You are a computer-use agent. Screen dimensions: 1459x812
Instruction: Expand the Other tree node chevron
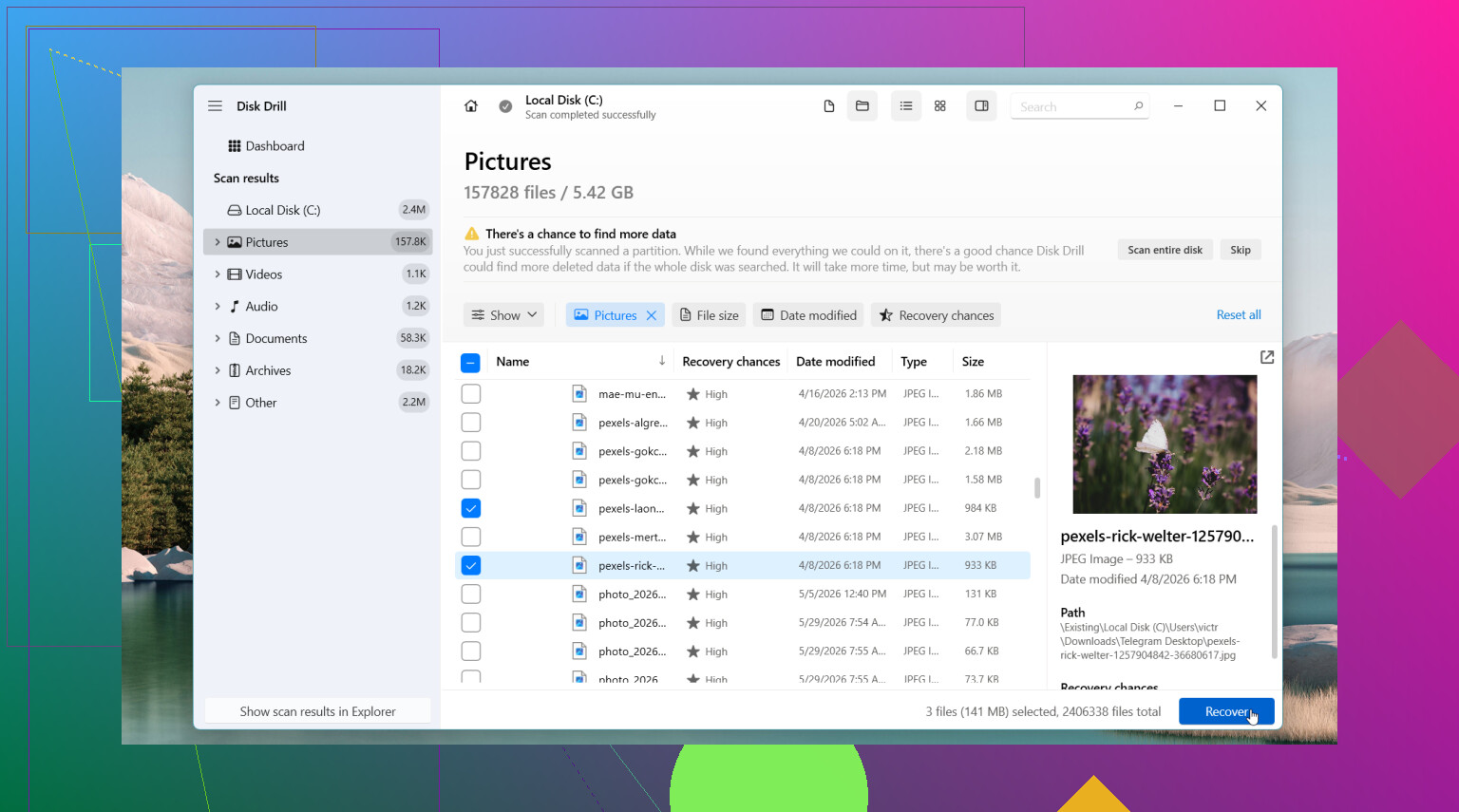click(218, 403)
